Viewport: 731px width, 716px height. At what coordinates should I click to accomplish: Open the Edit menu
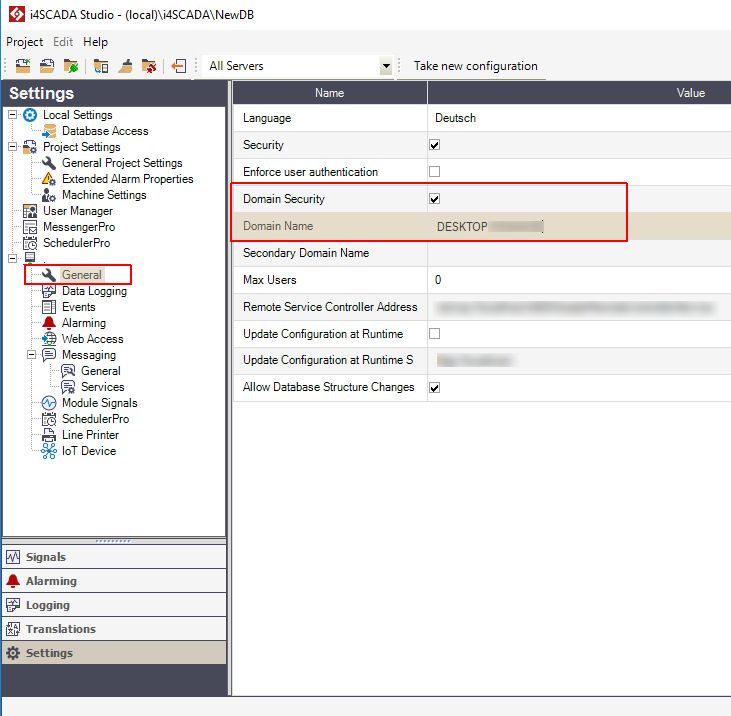point(63,42)
